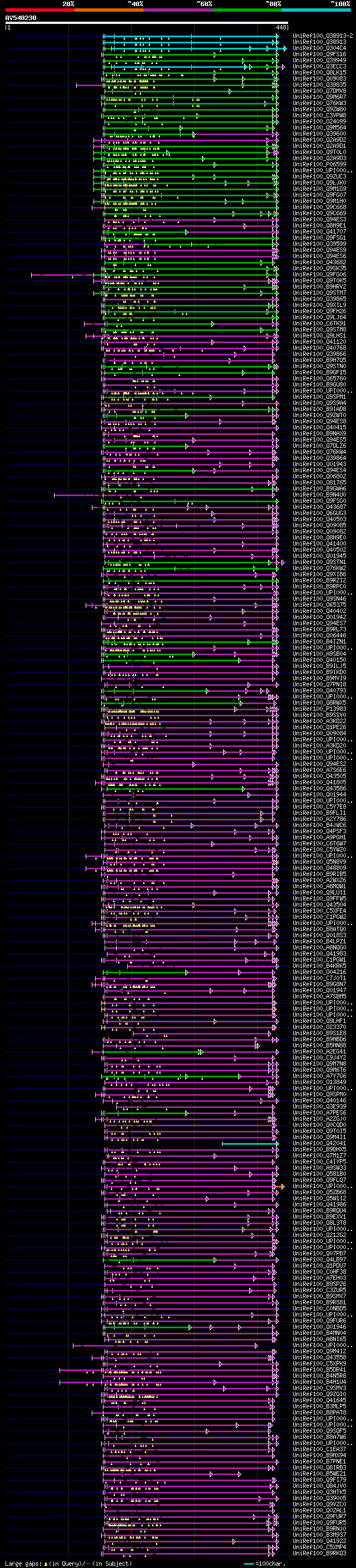Select the UniRef100_Q5N8V9 label
The height and width of the screenshot is (1568, 356).
(319, 862)
